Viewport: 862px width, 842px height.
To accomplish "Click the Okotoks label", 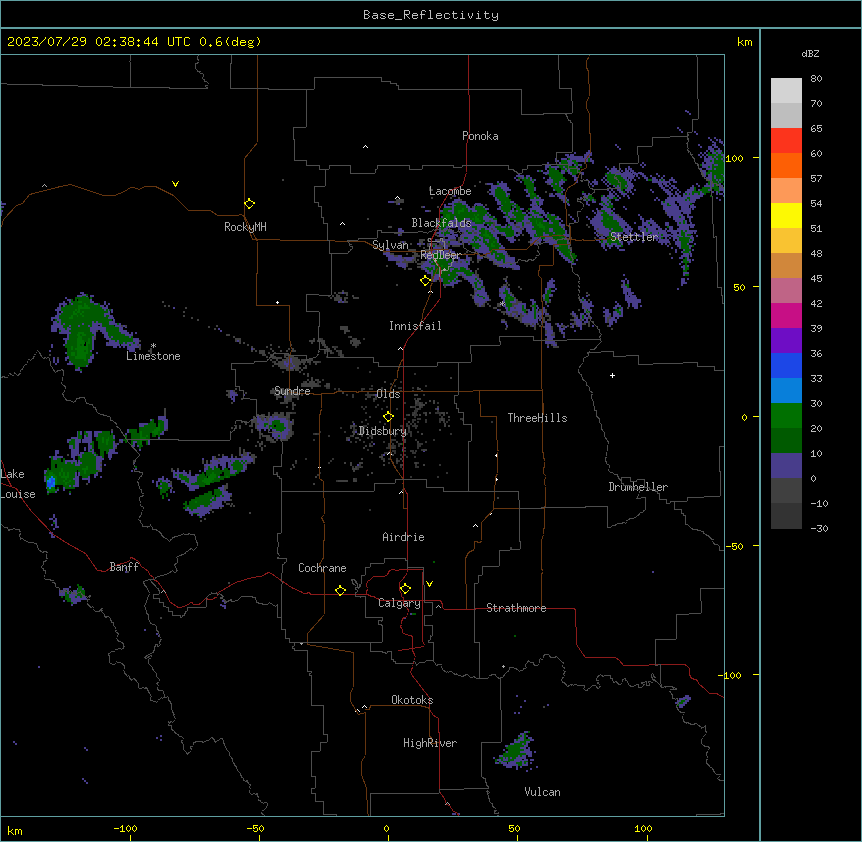I will point(412,700).
